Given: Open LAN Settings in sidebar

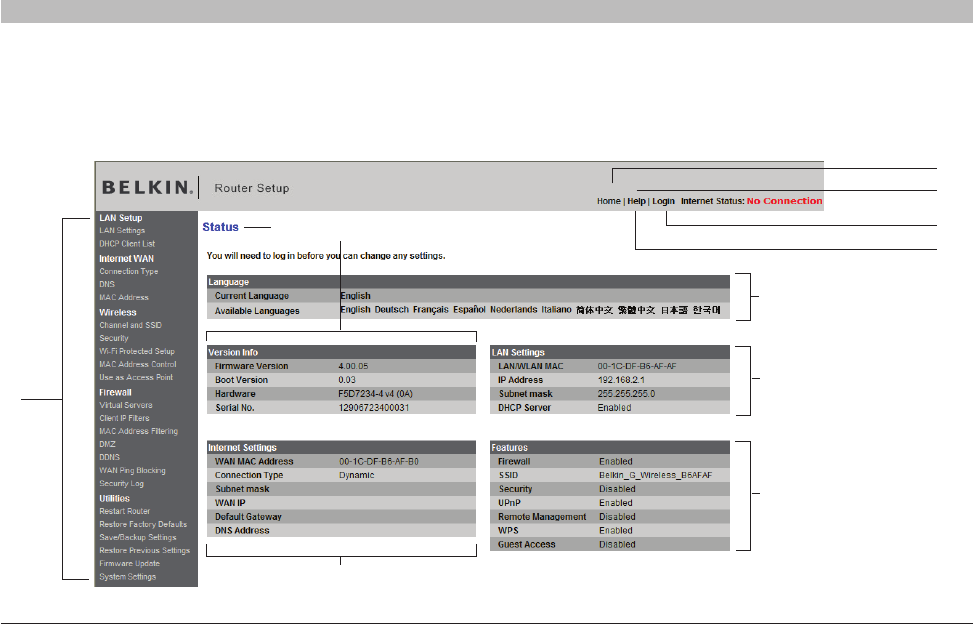Looking at the screenshot, I should [122, 231].
